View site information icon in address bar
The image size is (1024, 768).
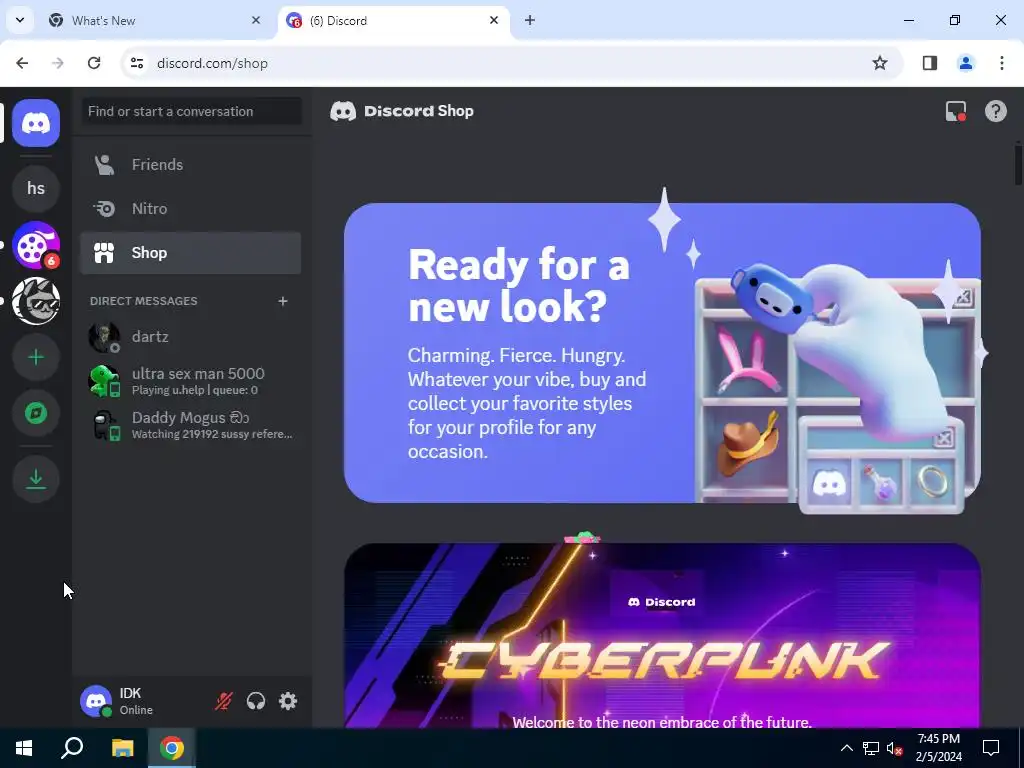click(136, 63)
